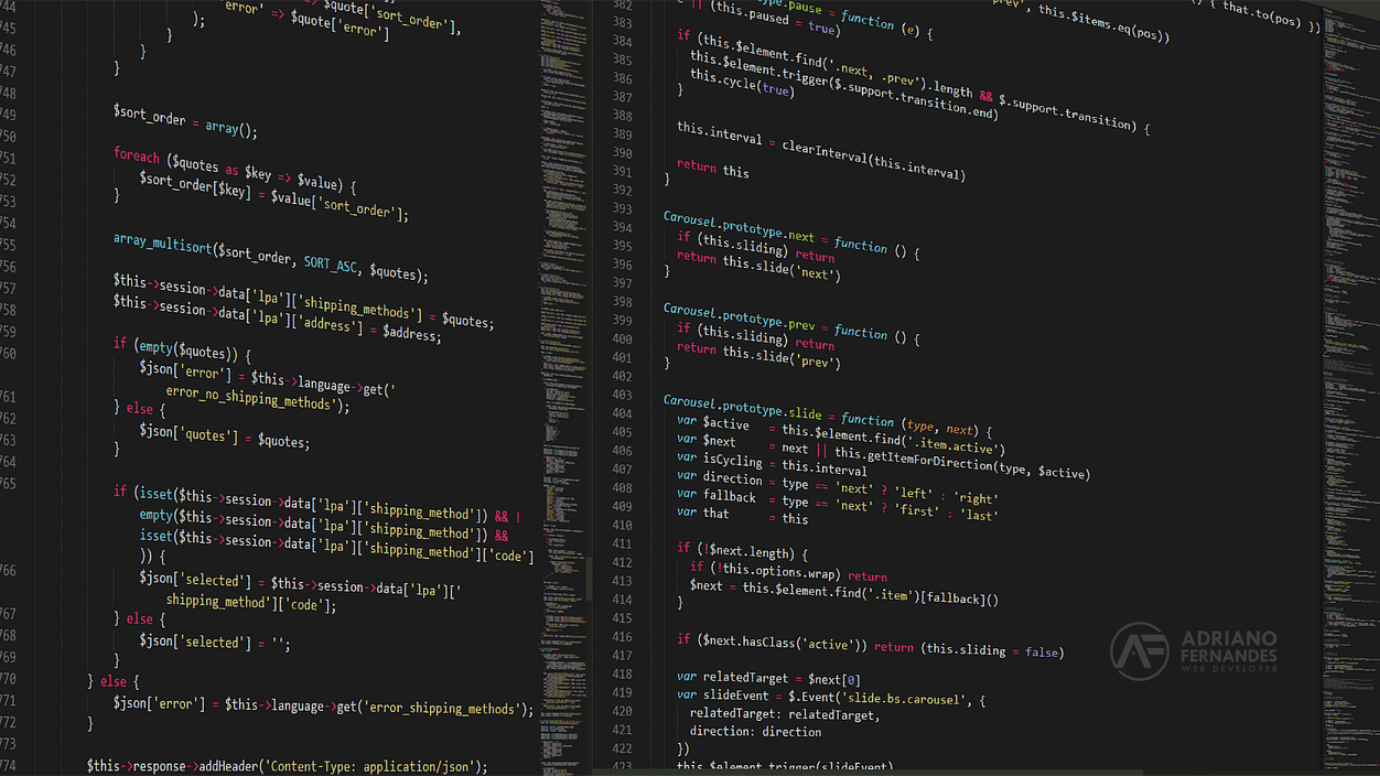
Task: Click the 'return this' line at 391
Action: pos(713,168)
